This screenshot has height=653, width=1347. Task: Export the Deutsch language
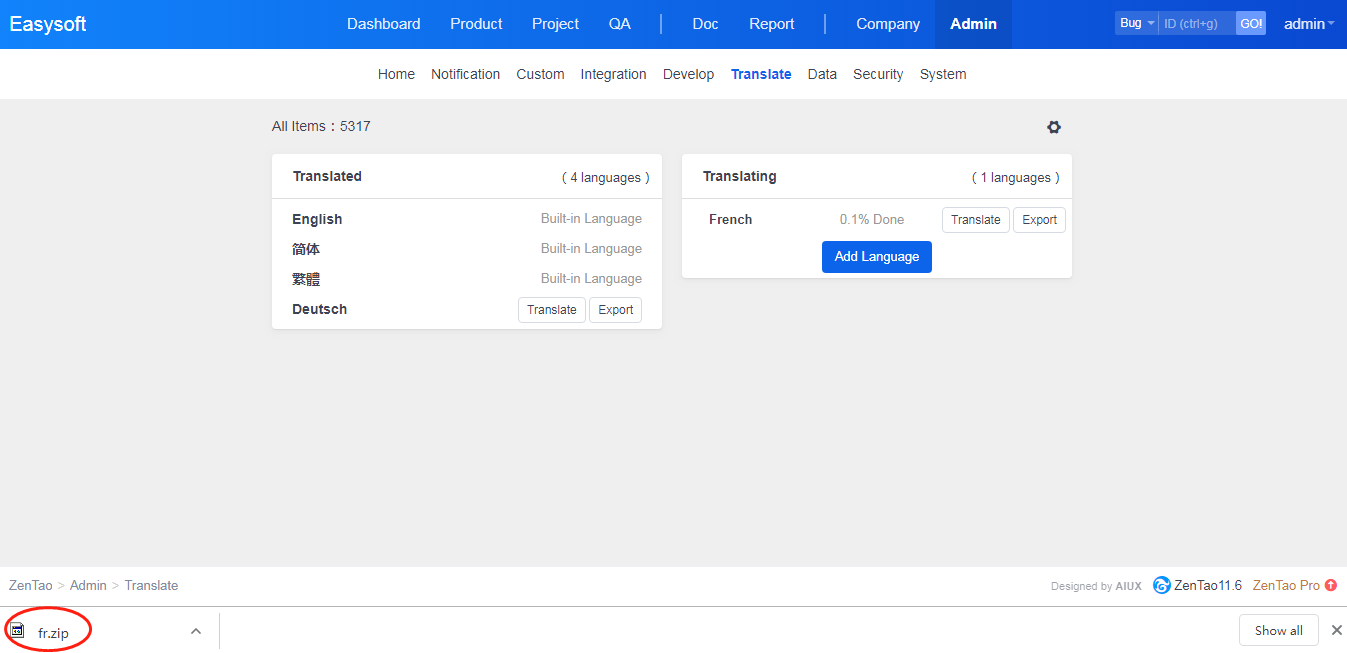pos(615,310)
